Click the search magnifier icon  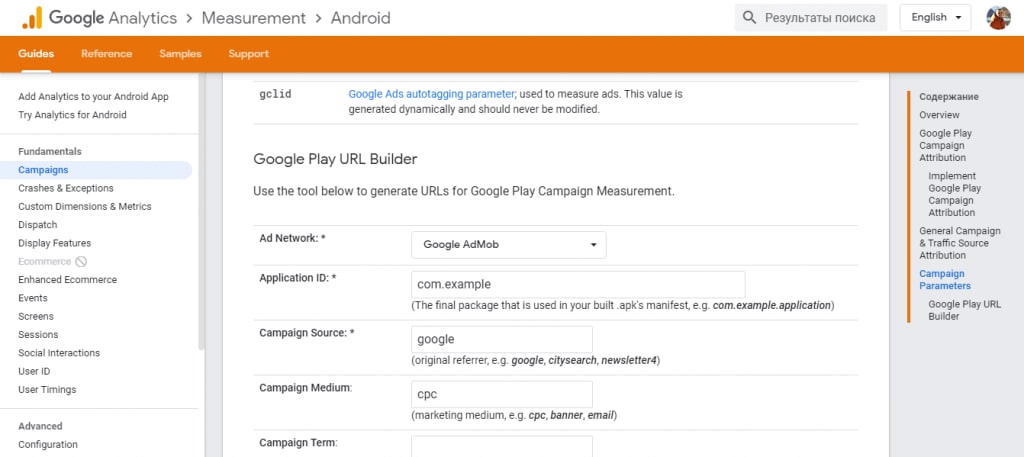750,18
